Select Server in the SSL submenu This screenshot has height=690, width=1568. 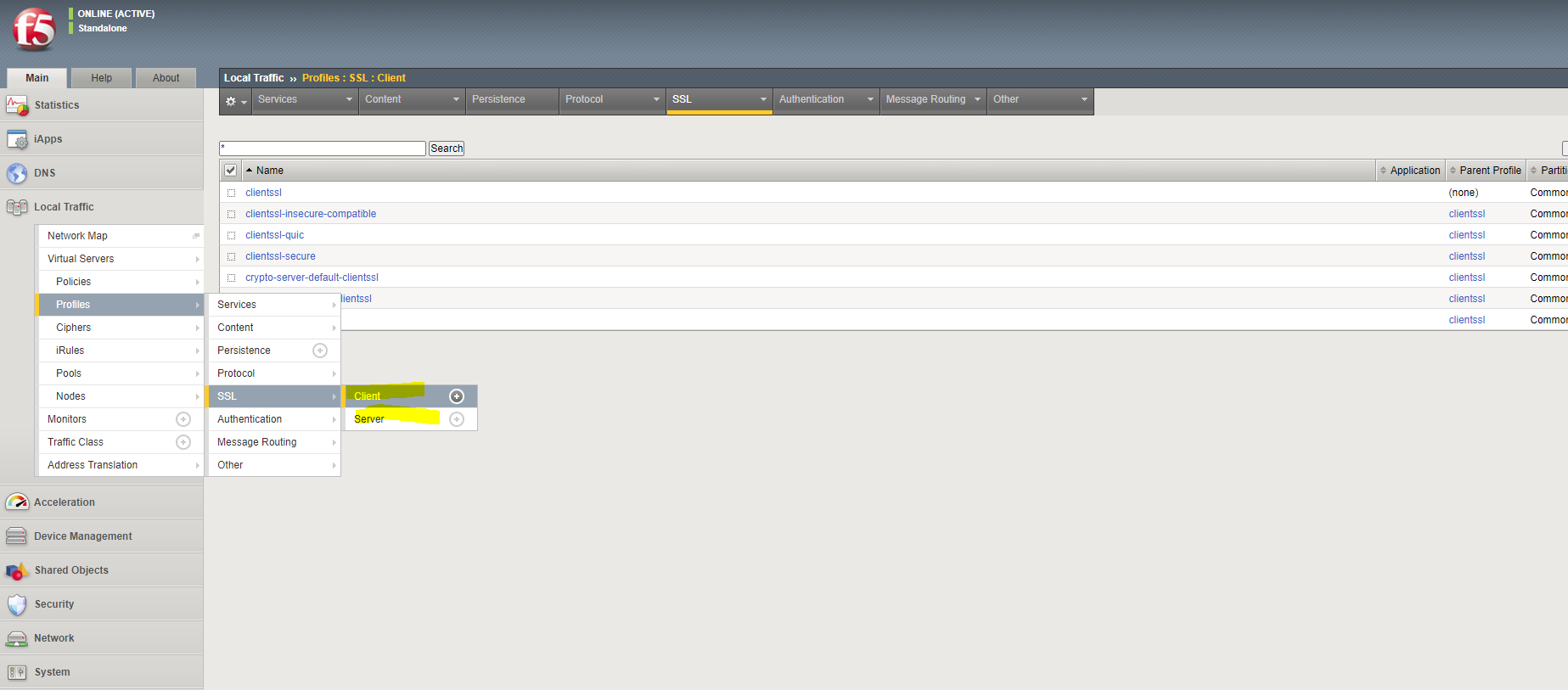369,419
